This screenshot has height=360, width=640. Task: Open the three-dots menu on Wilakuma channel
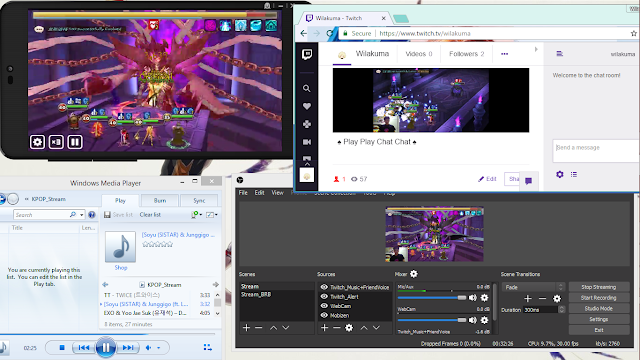pos(504,54)
